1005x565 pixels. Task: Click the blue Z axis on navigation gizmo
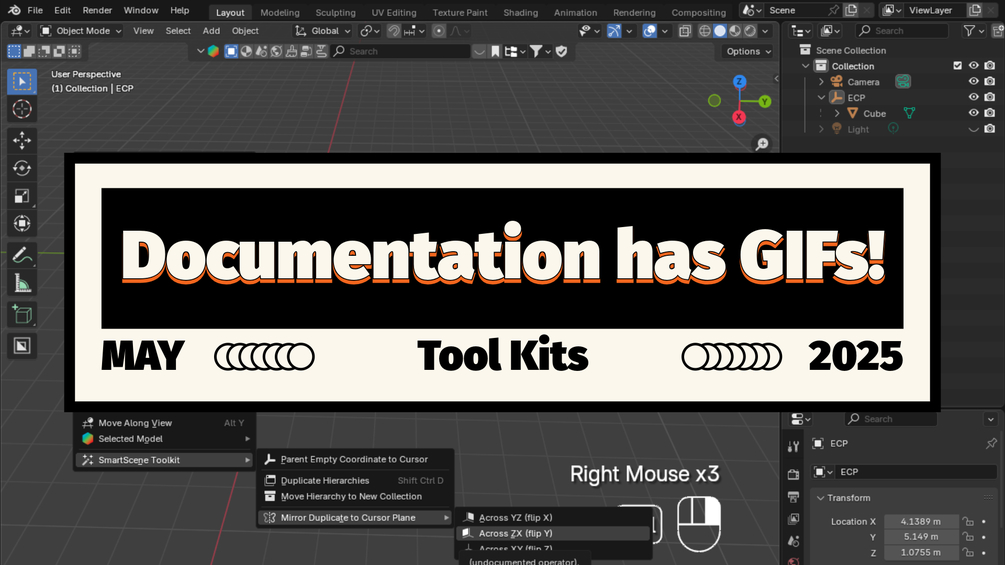coord(739,81)
